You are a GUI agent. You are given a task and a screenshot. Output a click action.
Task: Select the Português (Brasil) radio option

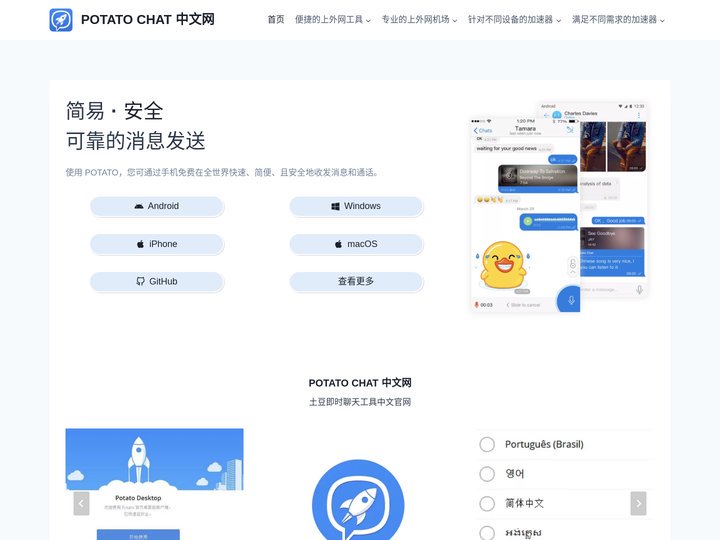(487, 444)
